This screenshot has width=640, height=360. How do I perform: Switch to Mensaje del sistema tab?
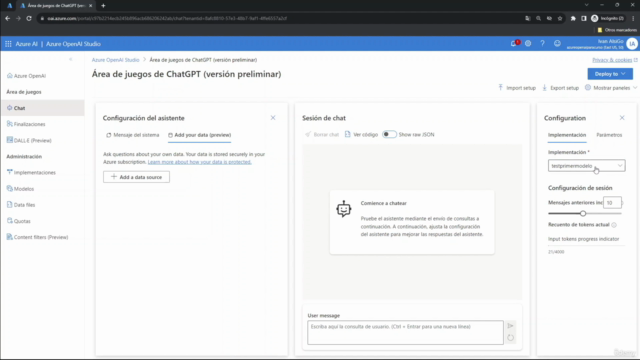[133, 135]
